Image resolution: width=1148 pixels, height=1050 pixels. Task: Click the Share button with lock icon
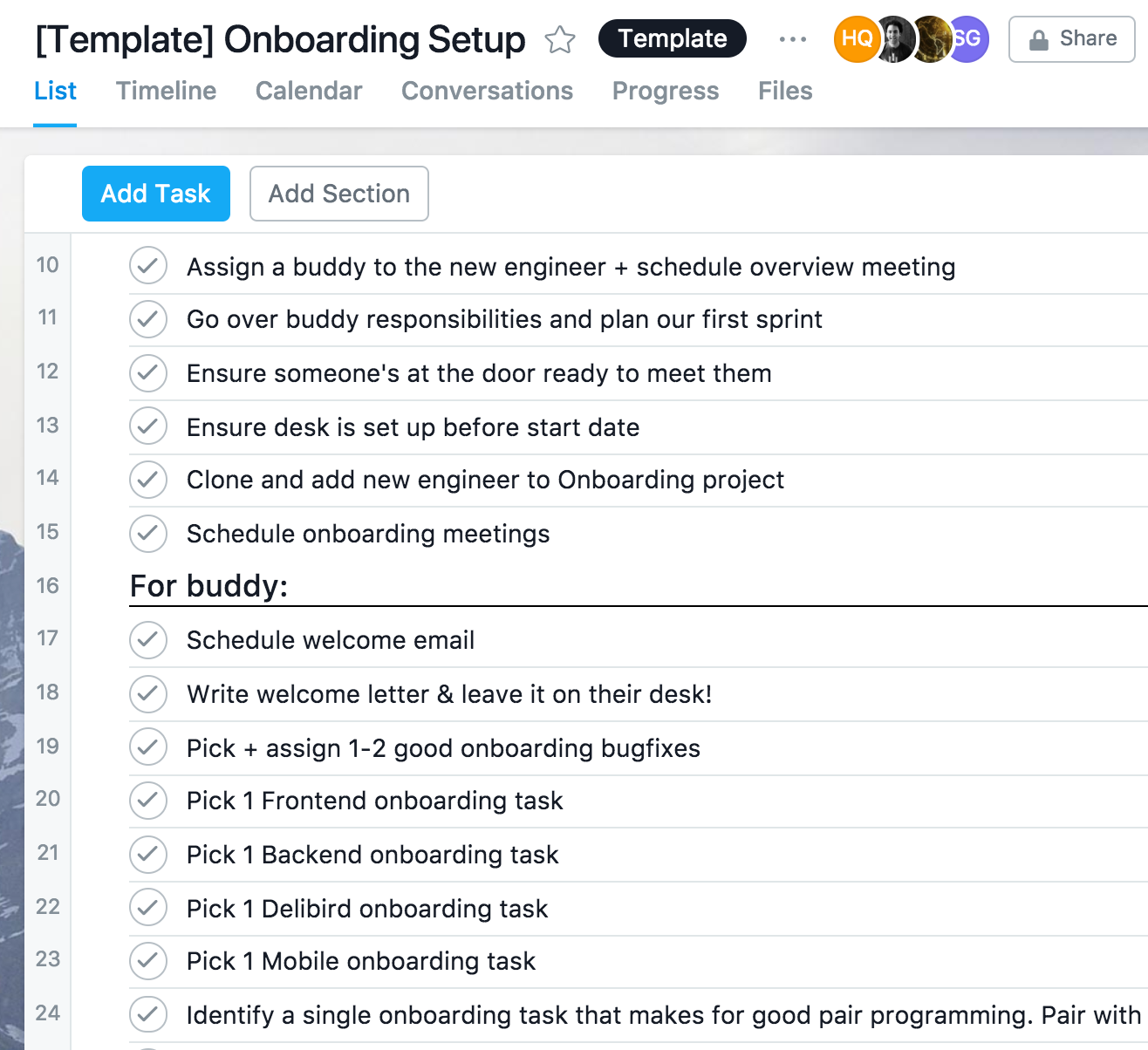tap(1071, 39)
